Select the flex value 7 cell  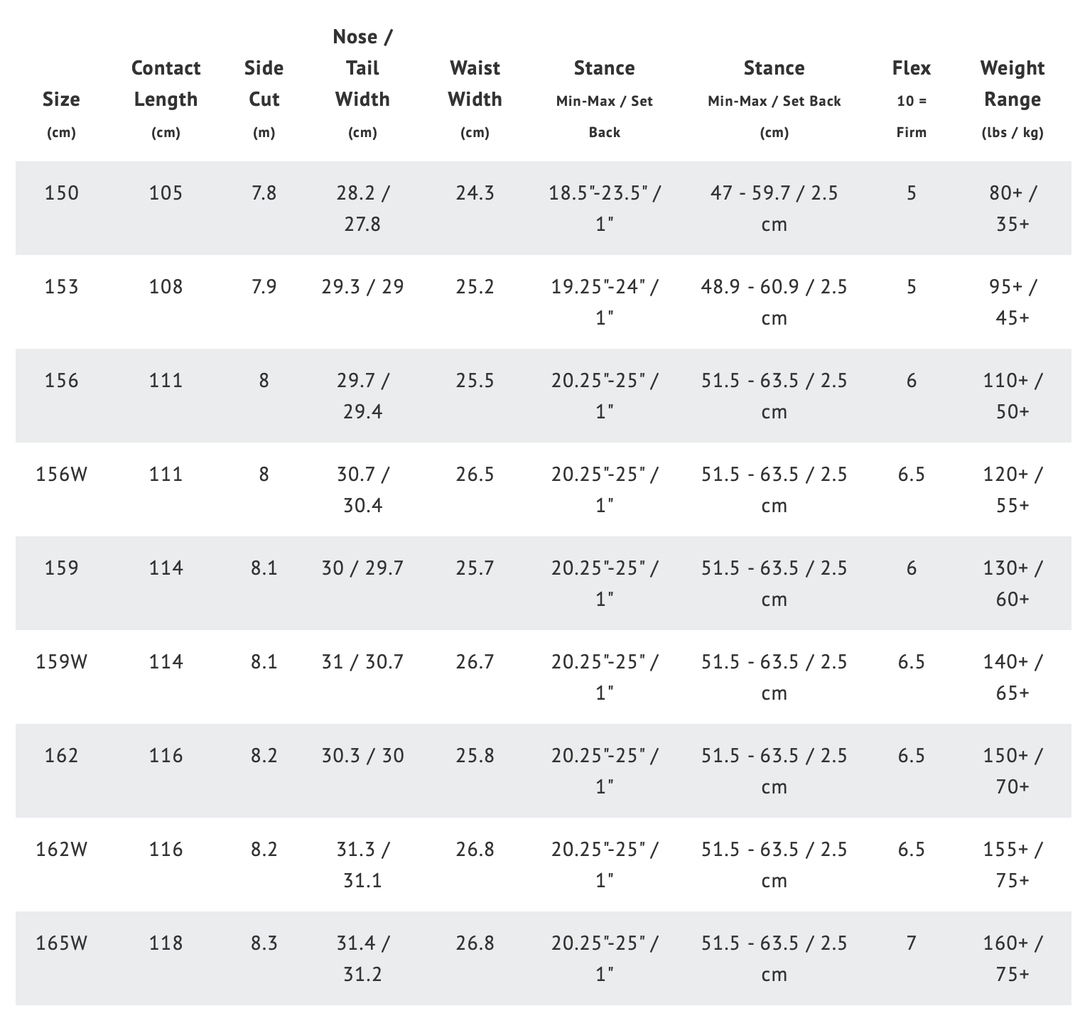click(x=911, y=943)
